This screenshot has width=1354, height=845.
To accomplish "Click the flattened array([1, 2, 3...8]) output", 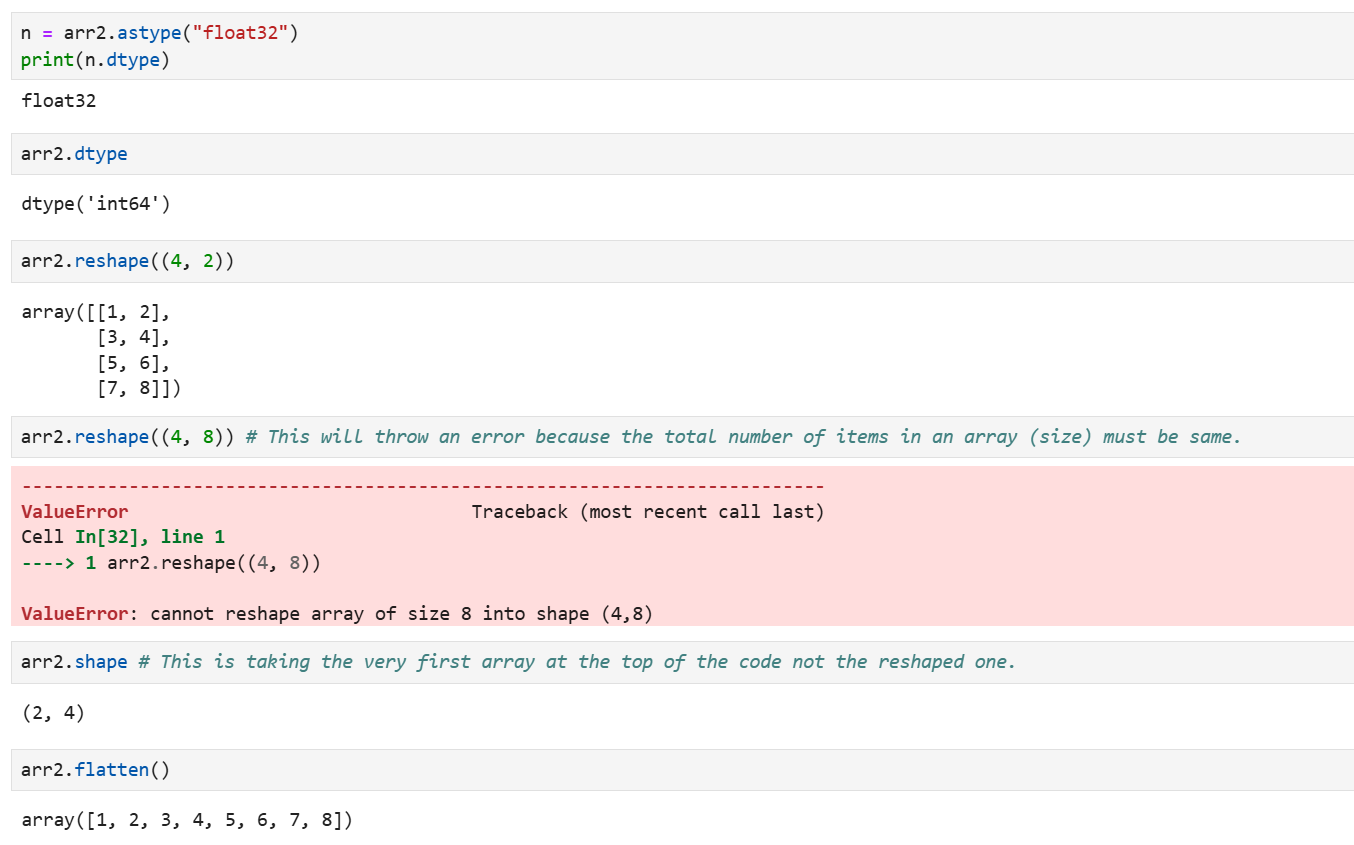I will (x=186, y=821).
